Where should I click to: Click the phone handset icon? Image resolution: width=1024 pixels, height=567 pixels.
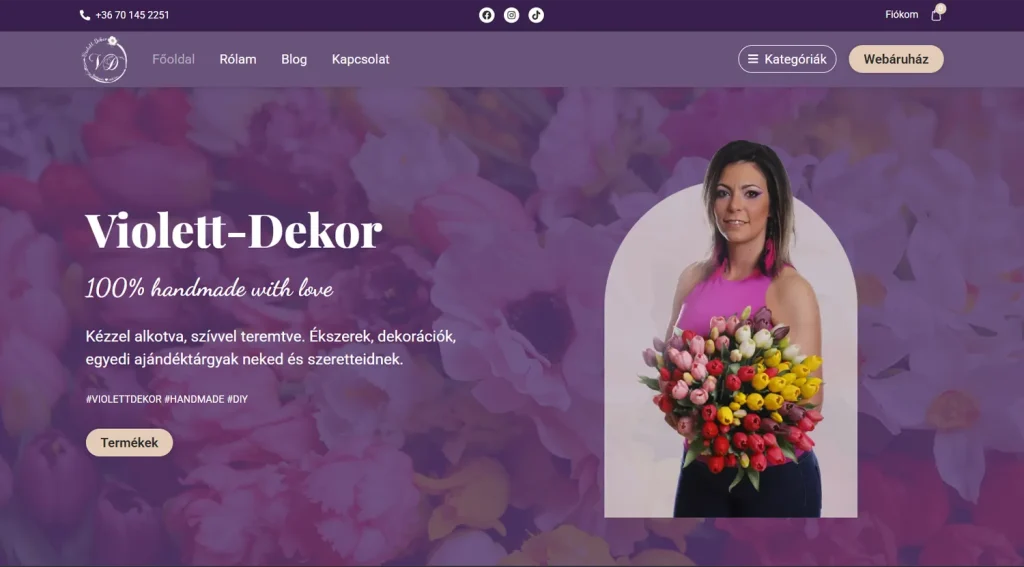pyautogui.click(x=85, y=15)
